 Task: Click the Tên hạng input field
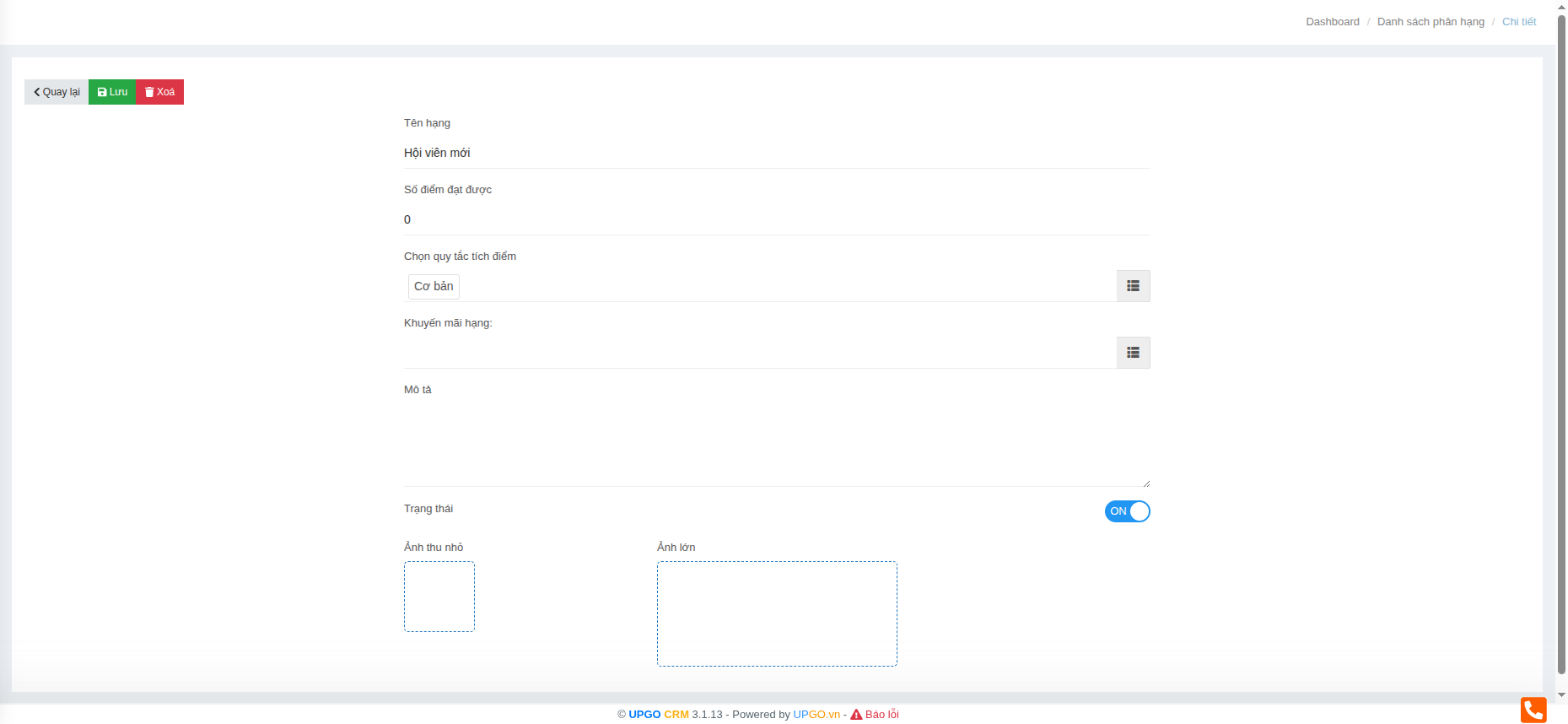[776, 153]
